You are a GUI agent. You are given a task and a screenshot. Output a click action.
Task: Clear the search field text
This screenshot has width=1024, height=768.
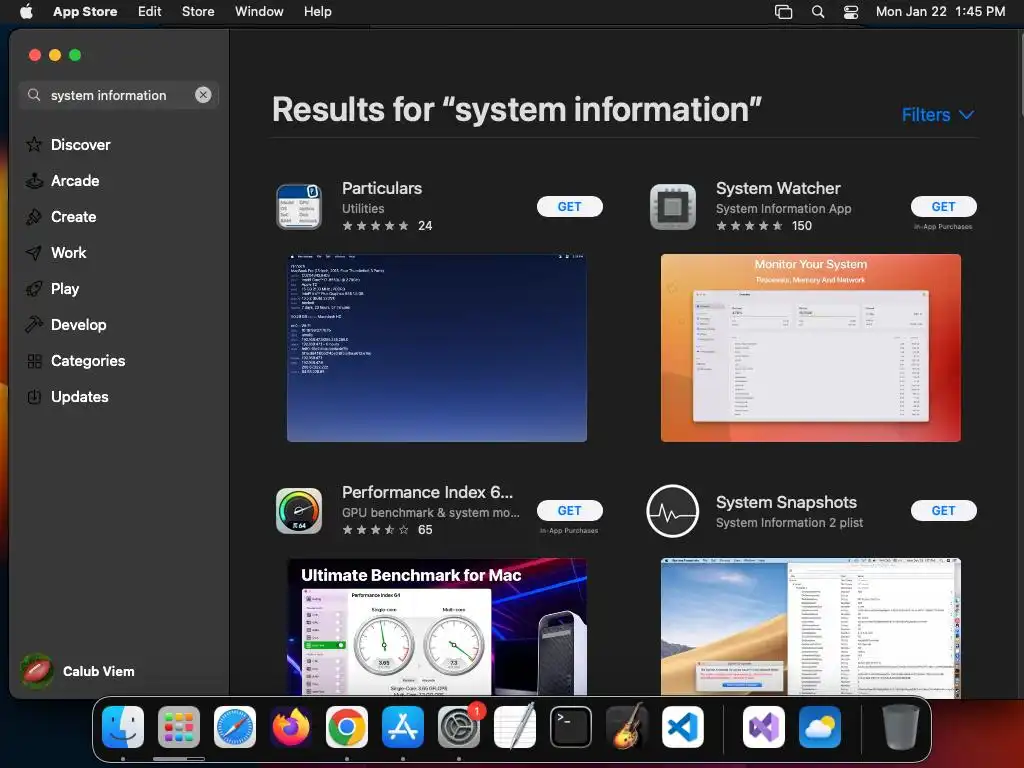tap(203, 95)
